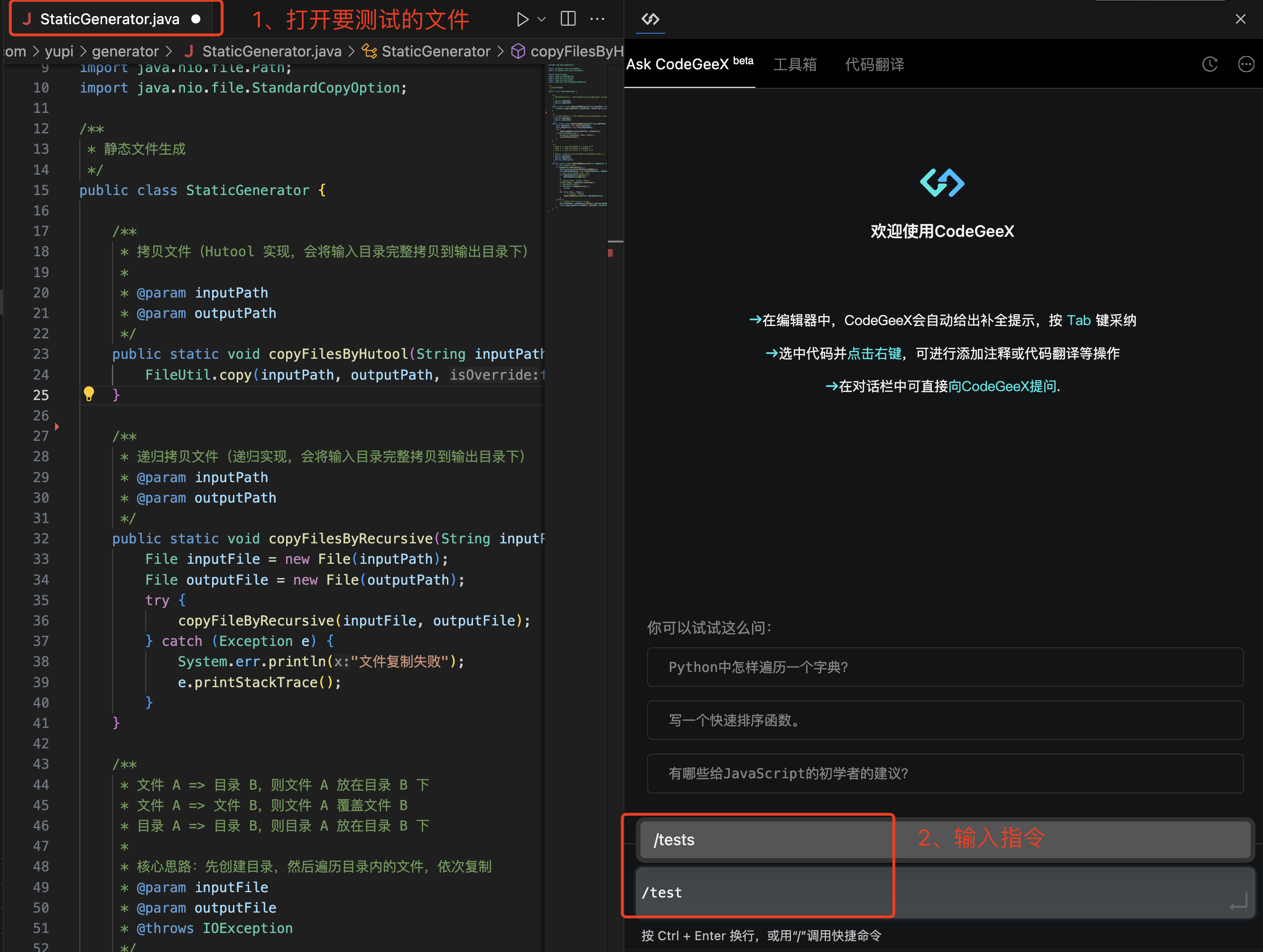Image resolution: width=1263 pixels, height=952 pixels.
Task: Click the CodeGeeX panel logo icon
Action: click(x=650, y=19)
